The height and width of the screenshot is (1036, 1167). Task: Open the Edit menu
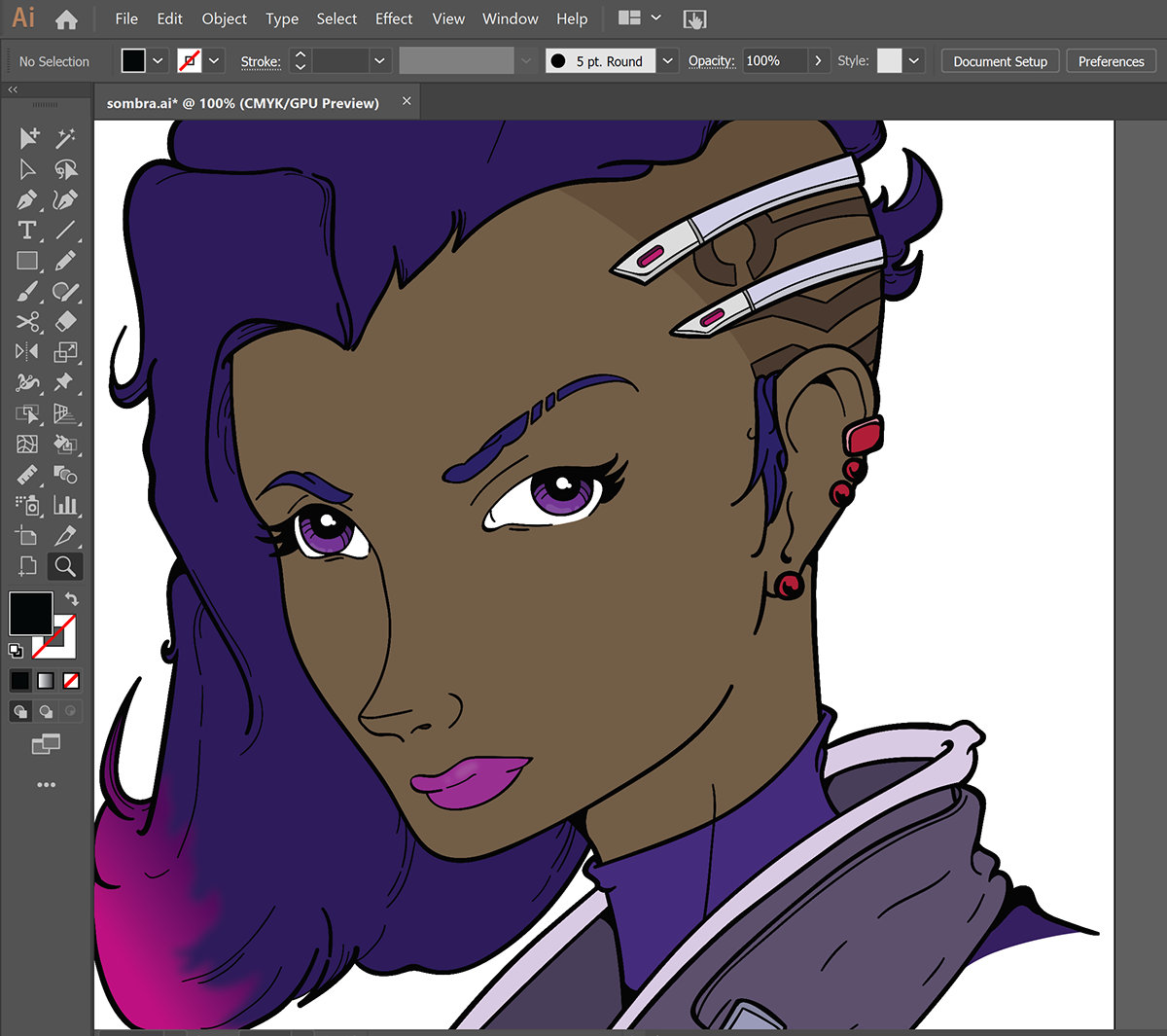[169, 18]
